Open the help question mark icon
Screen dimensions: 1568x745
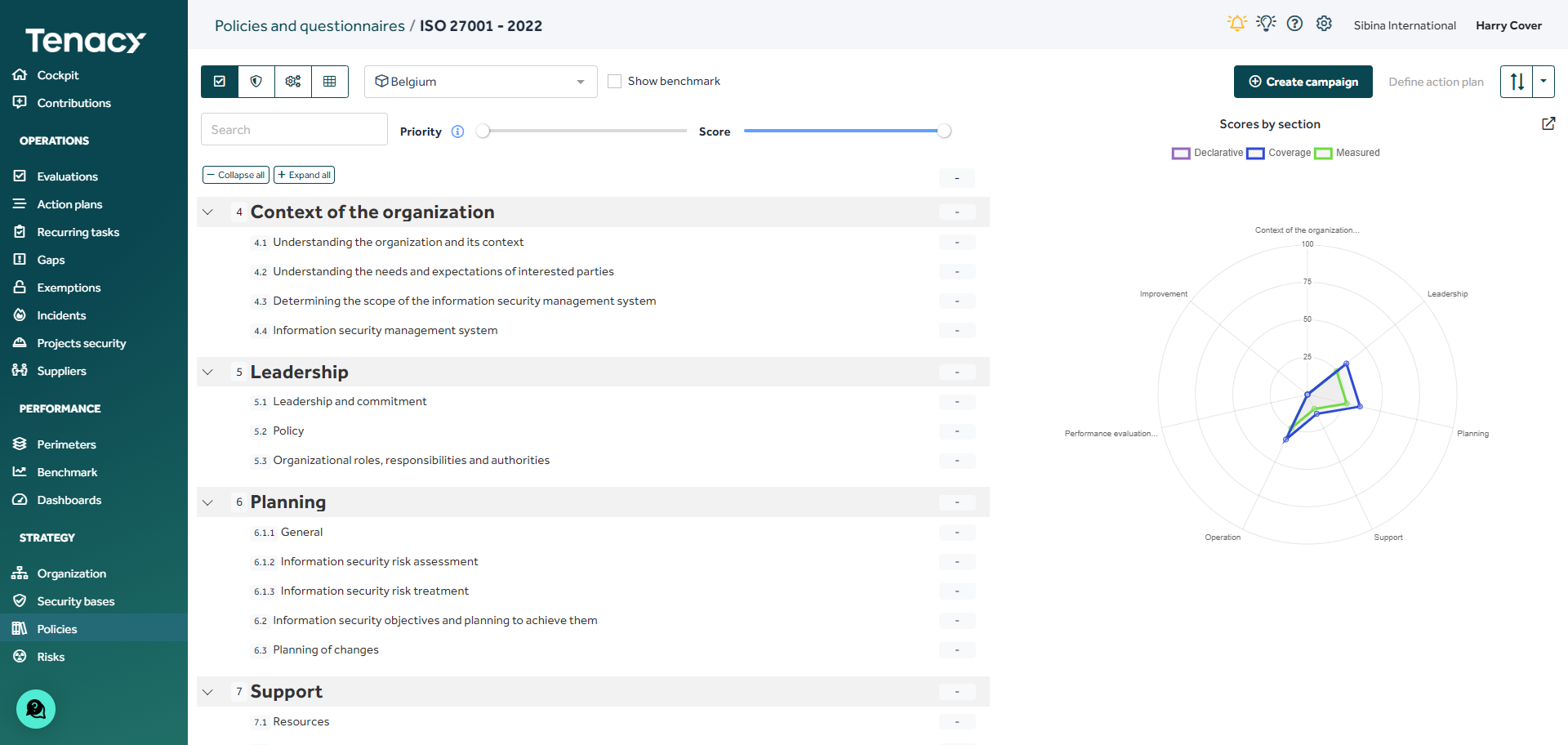[1294, 24]
